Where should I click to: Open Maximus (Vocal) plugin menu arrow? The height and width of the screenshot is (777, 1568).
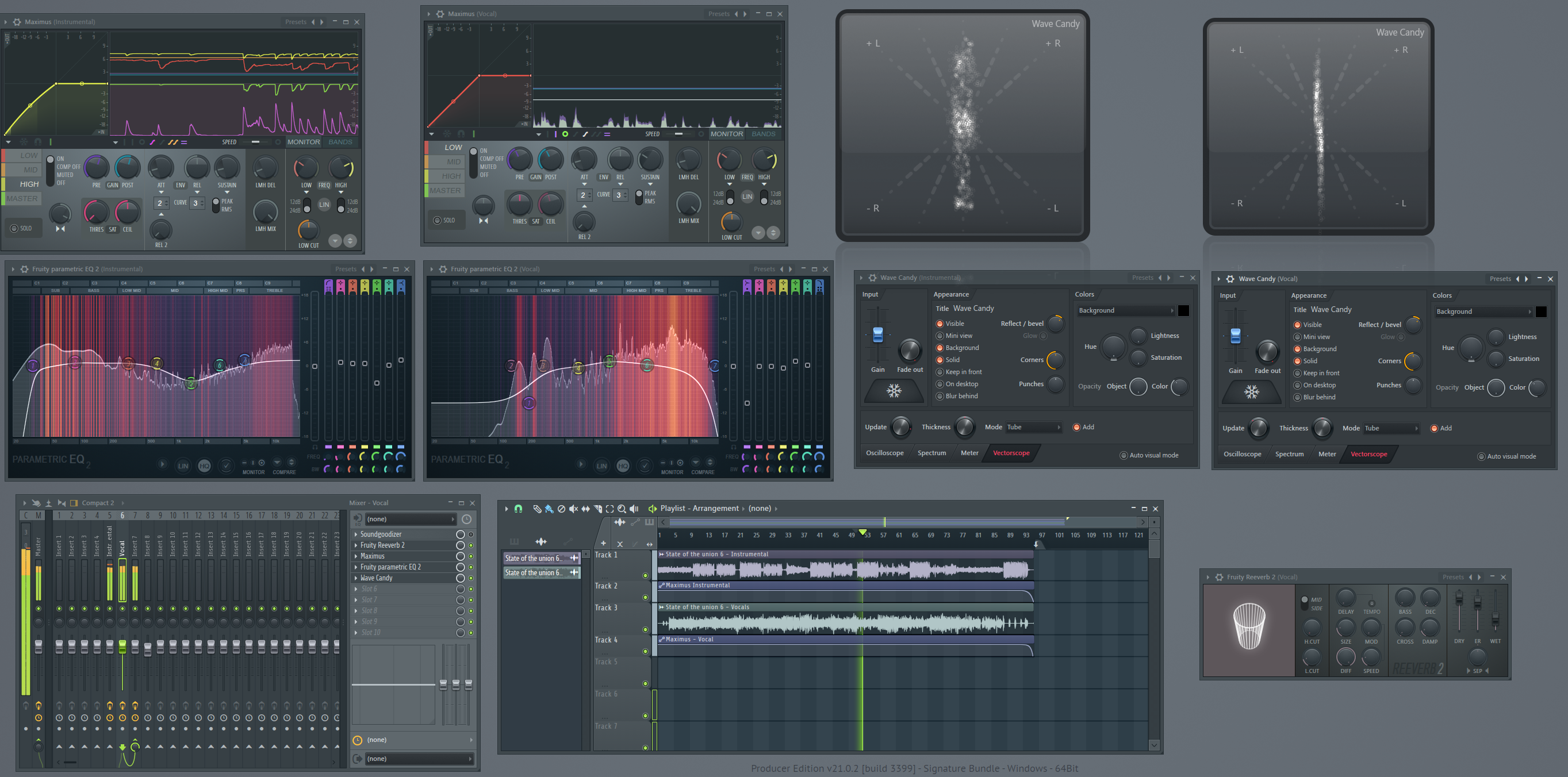point(428,14)
